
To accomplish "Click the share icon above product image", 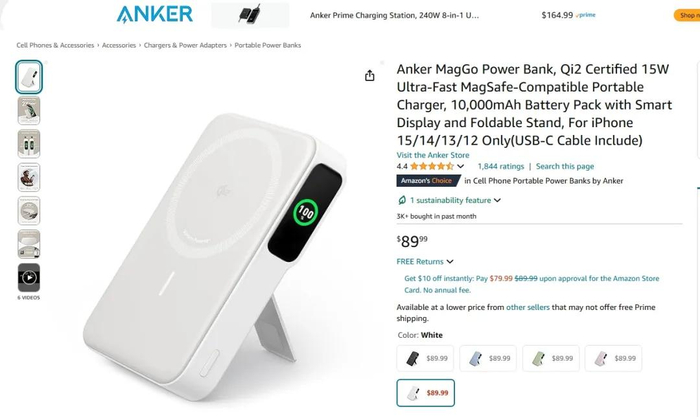I will point(370,75).
